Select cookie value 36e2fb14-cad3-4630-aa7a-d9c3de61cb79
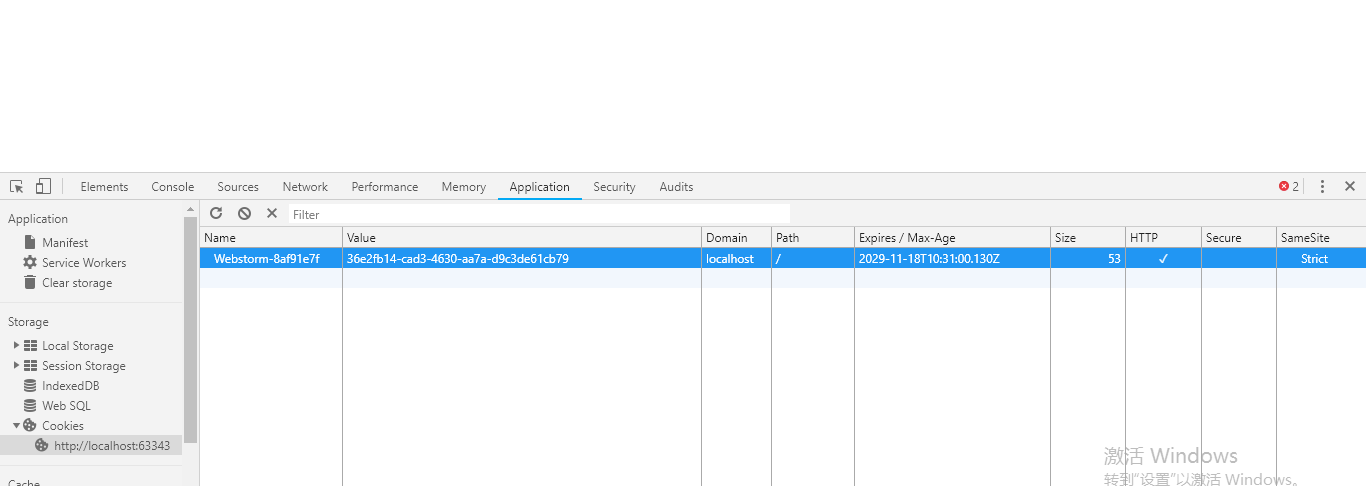The image size is (1366, 486). pos(522,258)
